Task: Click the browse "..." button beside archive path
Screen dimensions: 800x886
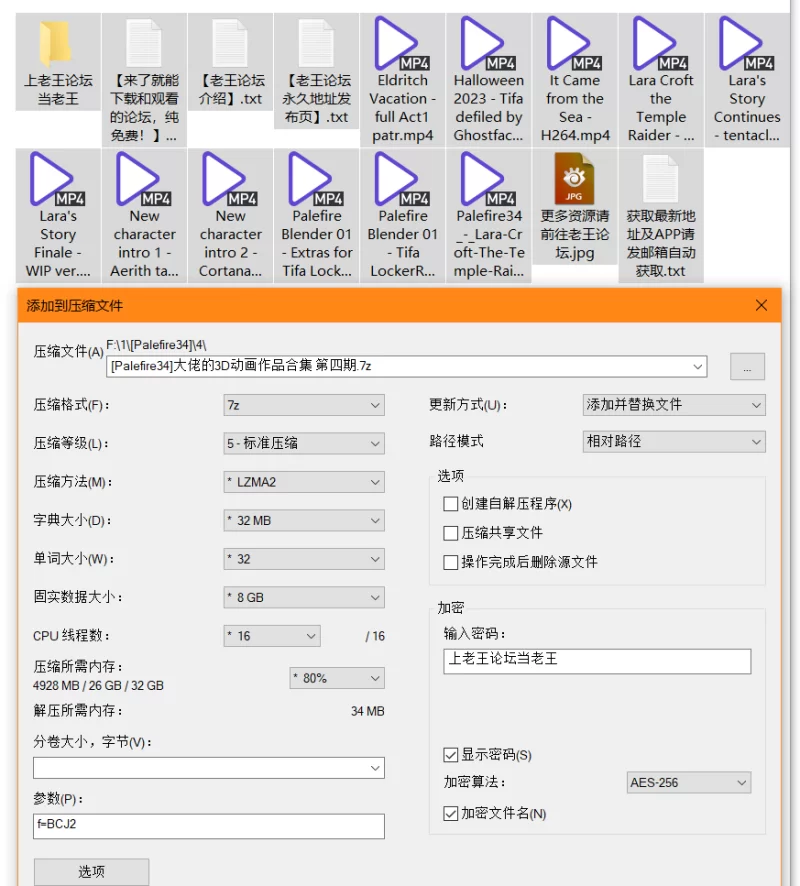Action: 747,367
